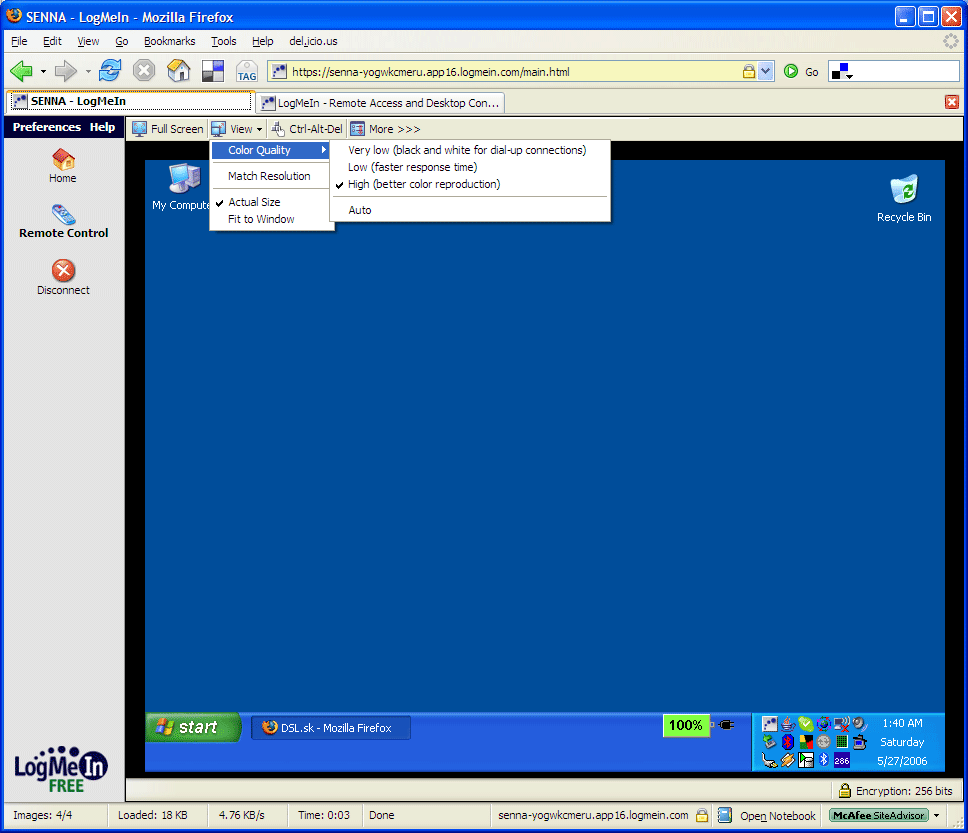The width and height of the screenshot is (968, 833).
Task: Expand More >>> toolbar options
Action: click(386, 129)
